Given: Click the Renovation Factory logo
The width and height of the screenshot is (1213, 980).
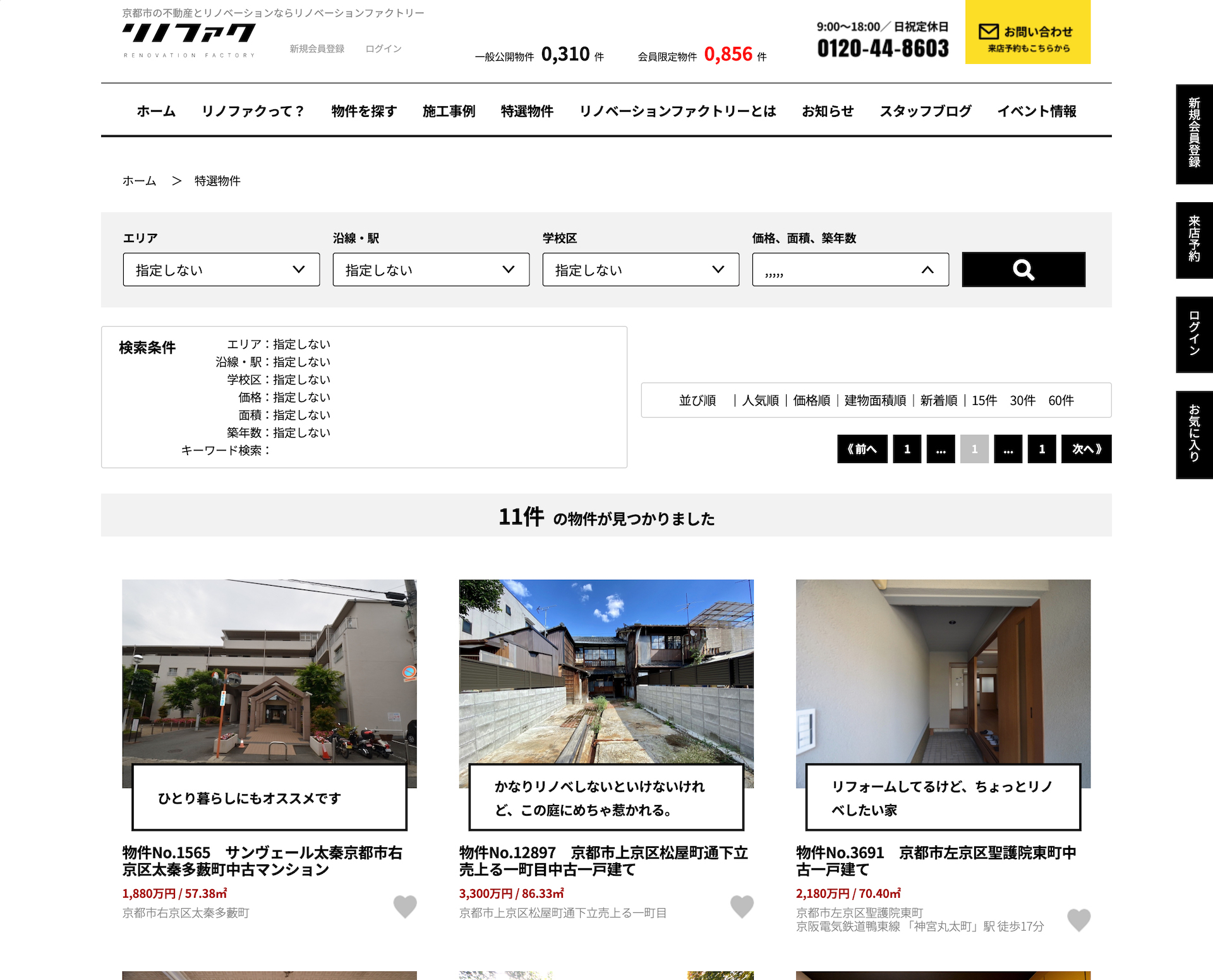Looking at the screenshot, I should [x=189, y=40].
